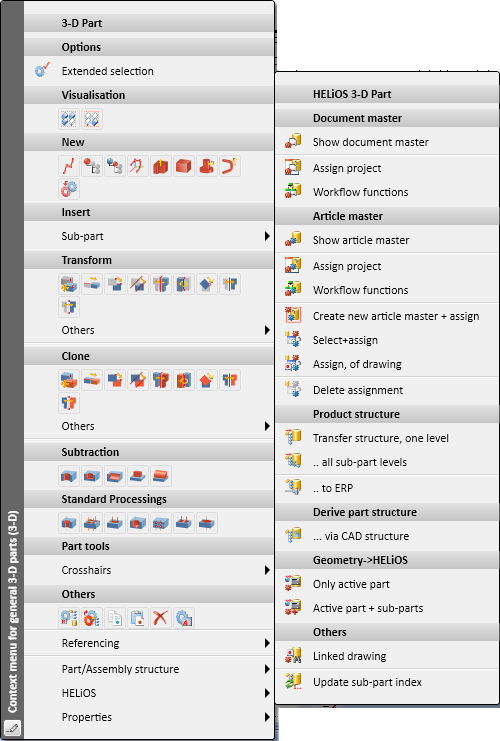This screenshot has height=741, width=500.
Task: Click the red curved pipe sweep icon
Action: pyautogui.click(x=229, y=166)
